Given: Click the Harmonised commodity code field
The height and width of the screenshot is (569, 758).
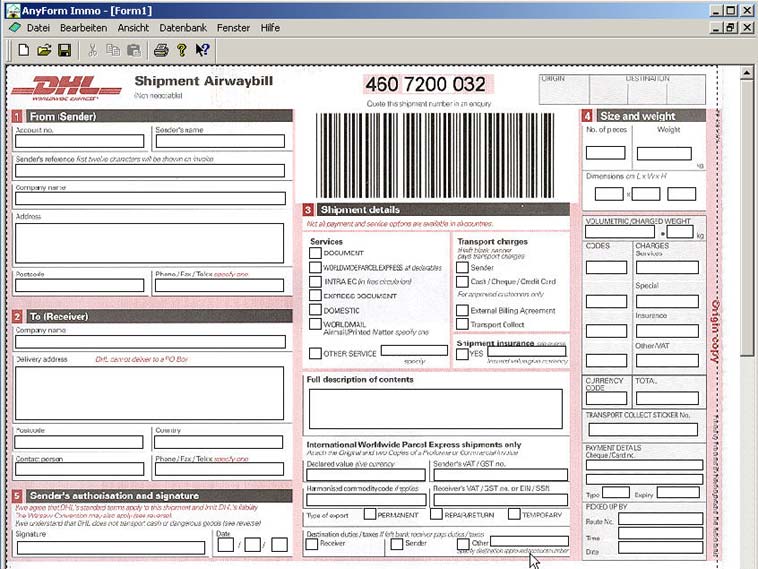Looking at the screenshot, I should [x=366, y=500].
